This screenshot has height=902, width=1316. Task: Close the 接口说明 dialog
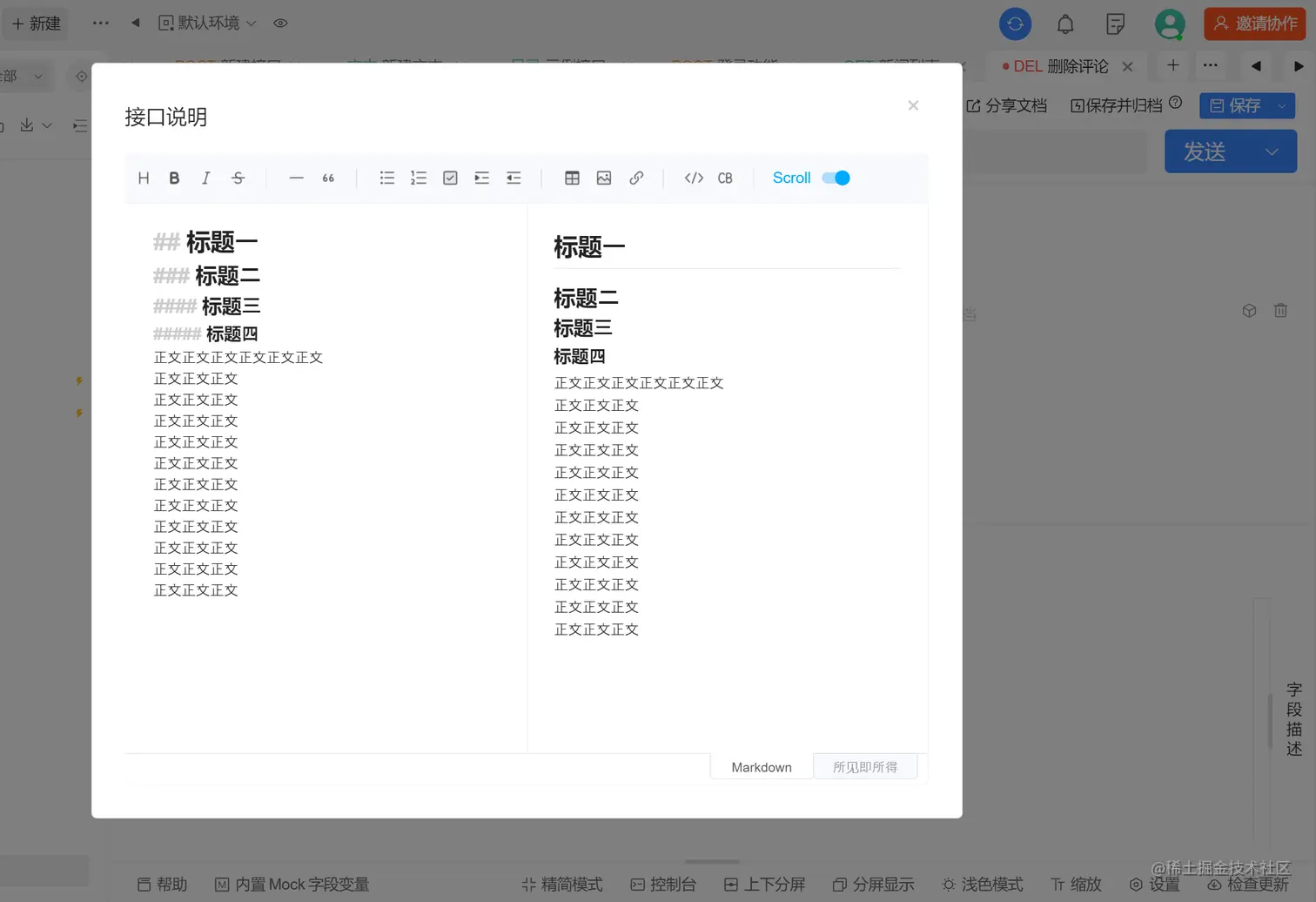point(913,105)
